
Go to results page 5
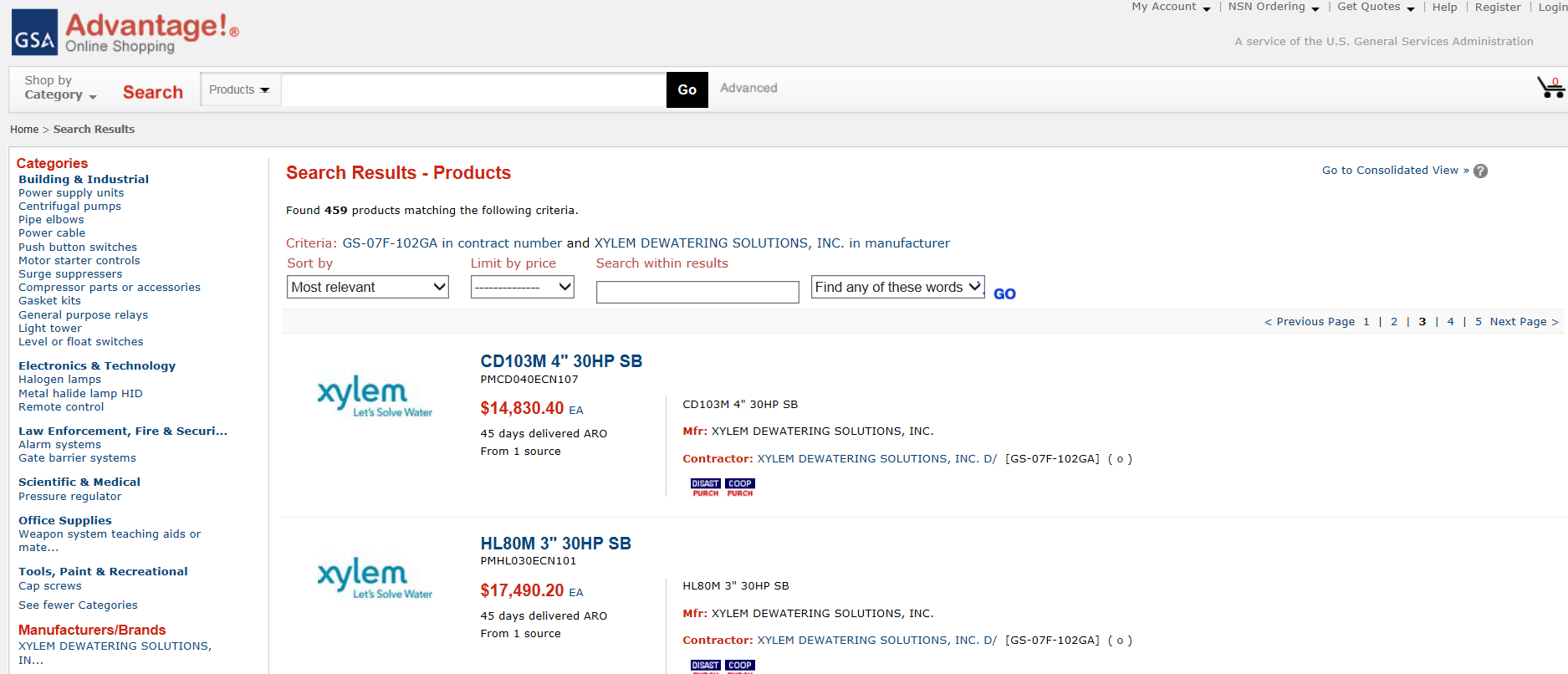(x=1479, y=321)
